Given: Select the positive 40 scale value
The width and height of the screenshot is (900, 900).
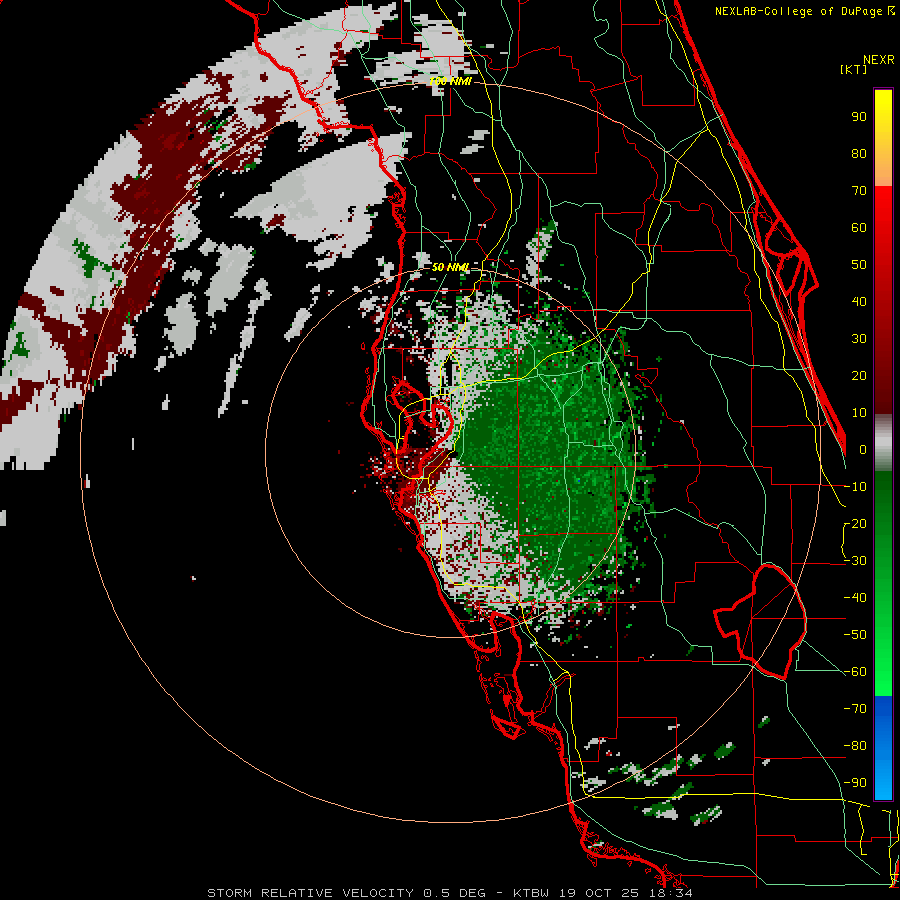Looking at the screenshot, I should coord(859,301).
